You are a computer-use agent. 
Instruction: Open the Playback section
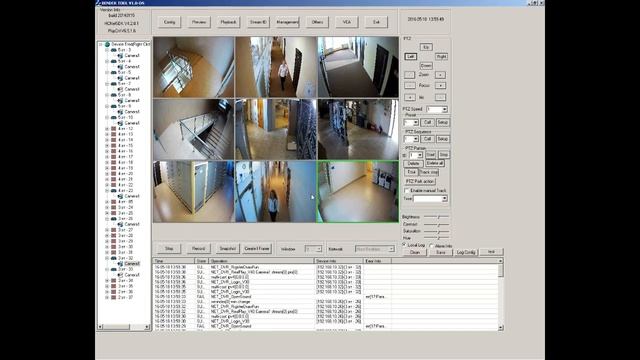(x=229, y=22)
